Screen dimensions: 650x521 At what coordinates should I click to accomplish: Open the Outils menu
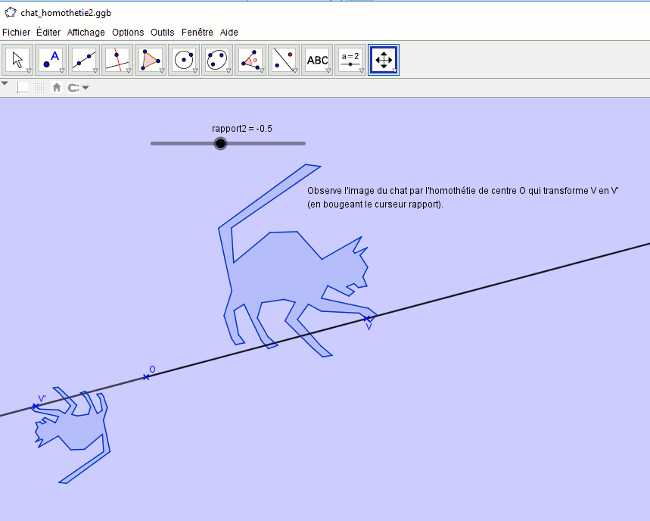coord(162,32)
